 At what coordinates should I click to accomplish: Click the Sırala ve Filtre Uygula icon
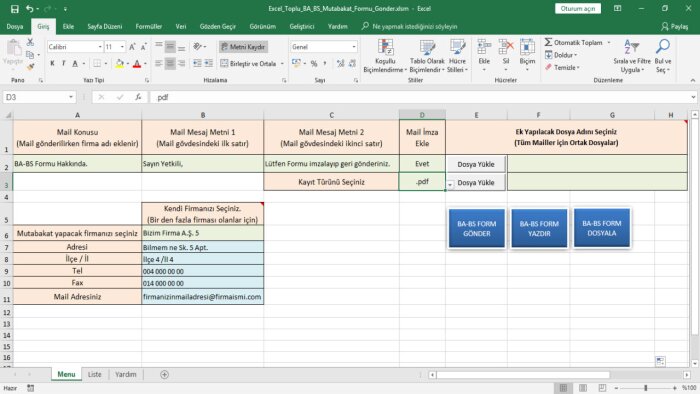point(631,46)
